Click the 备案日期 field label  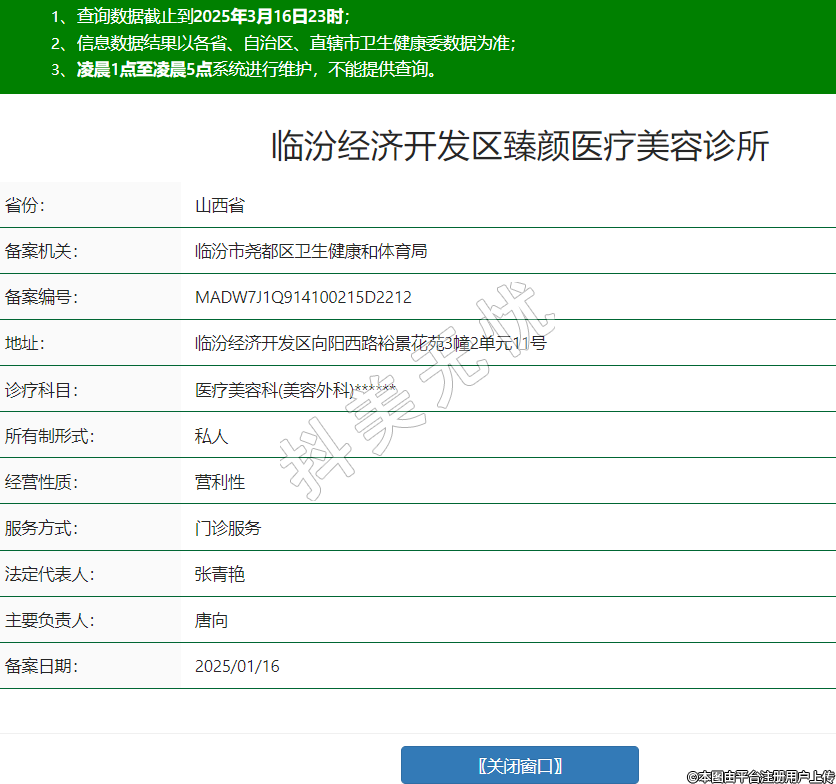pyautogui.click(x=41, y=666)
